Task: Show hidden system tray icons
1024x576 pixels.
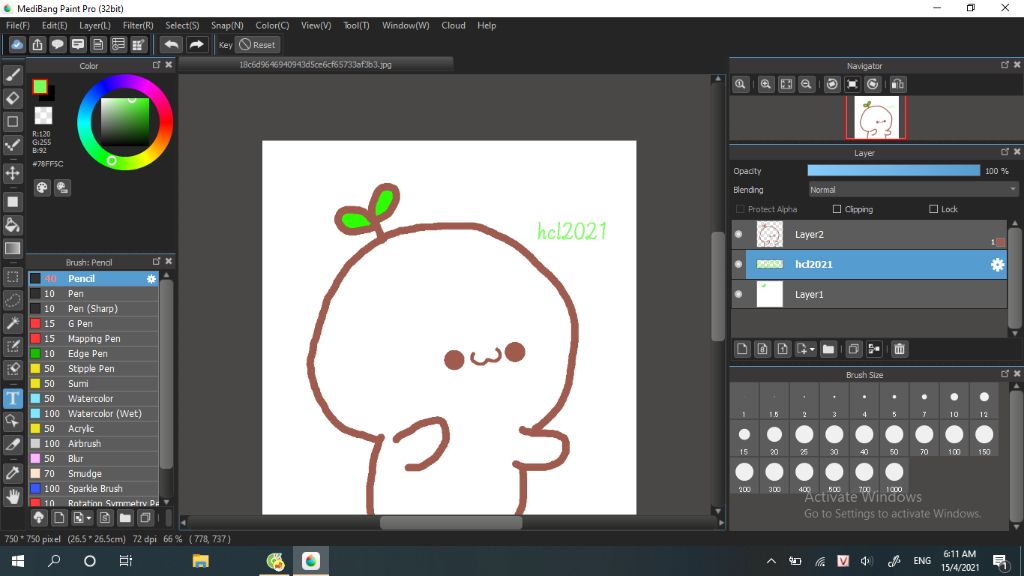Action: tap(771, 561)
